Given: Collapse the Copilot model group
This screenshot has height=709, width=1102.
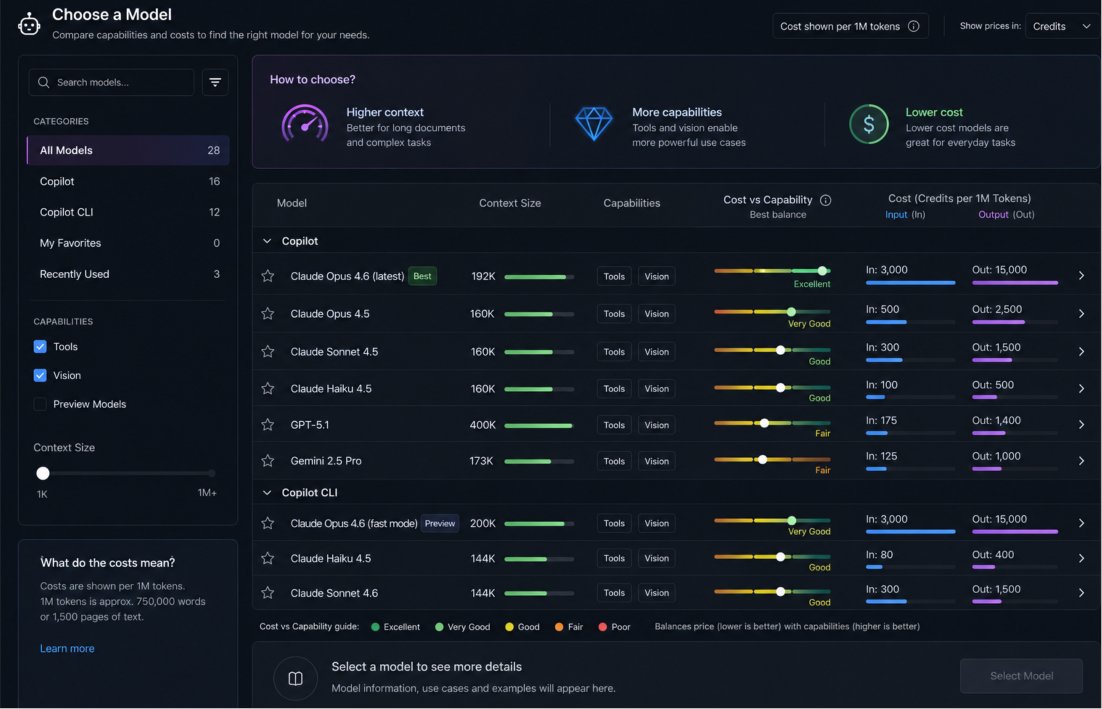Looking at the screenshot, I should (267, 241).
